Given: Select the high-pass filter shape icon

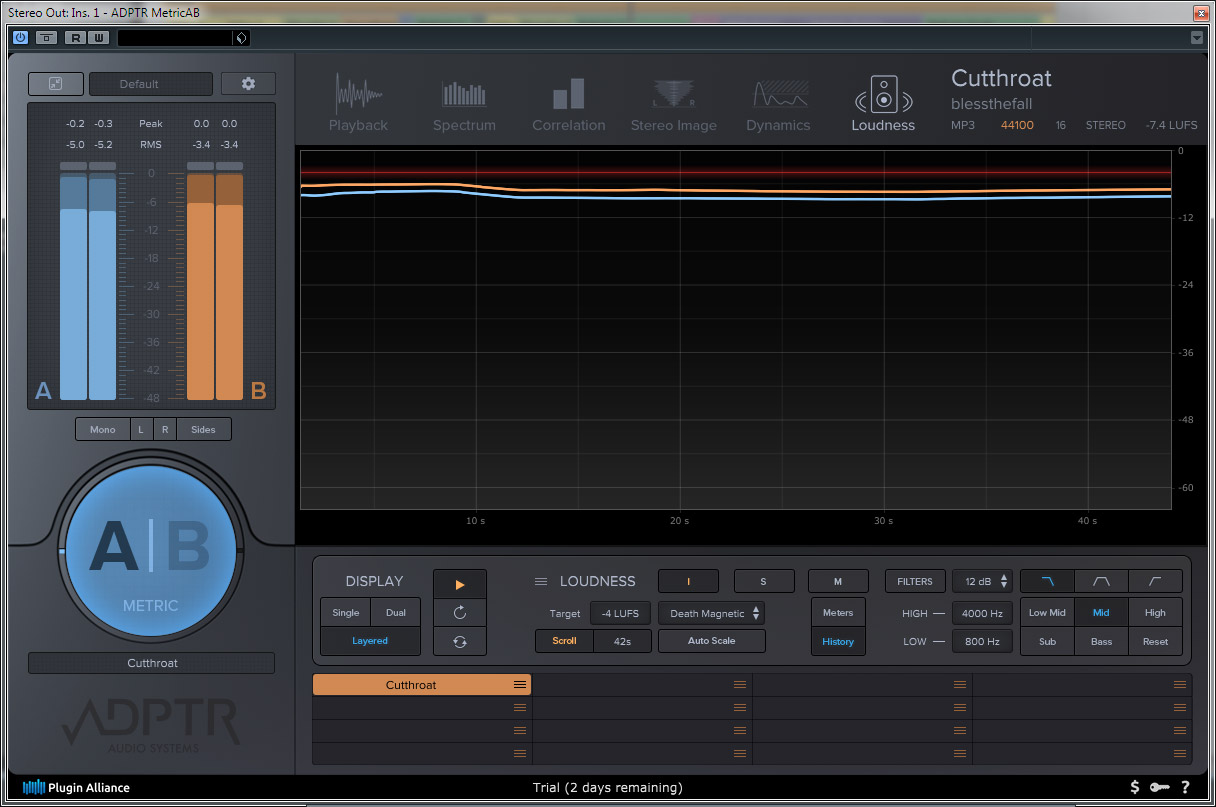Looking at the screenshot, I should click(x=1155, y=581).
